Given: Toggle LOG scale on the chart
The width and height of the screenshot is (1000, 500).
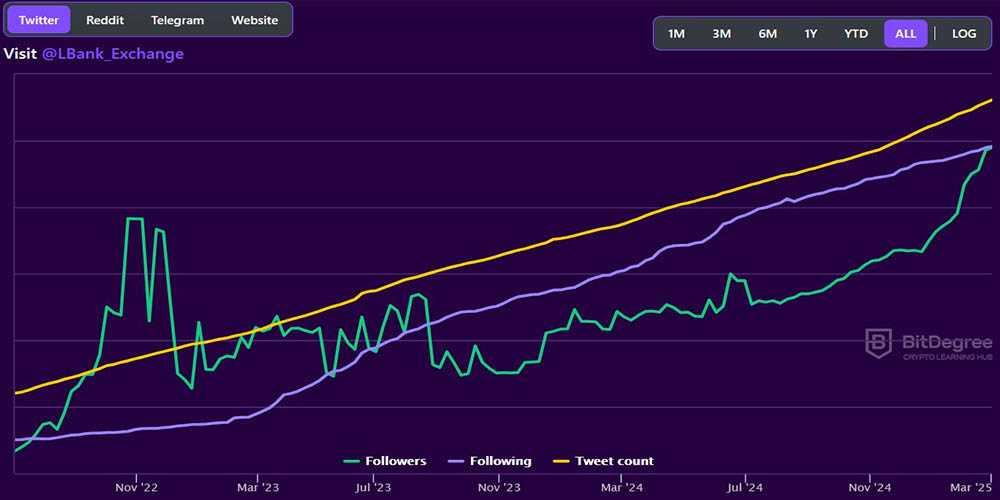Looking at the screenshot, I should click(964, 34).
